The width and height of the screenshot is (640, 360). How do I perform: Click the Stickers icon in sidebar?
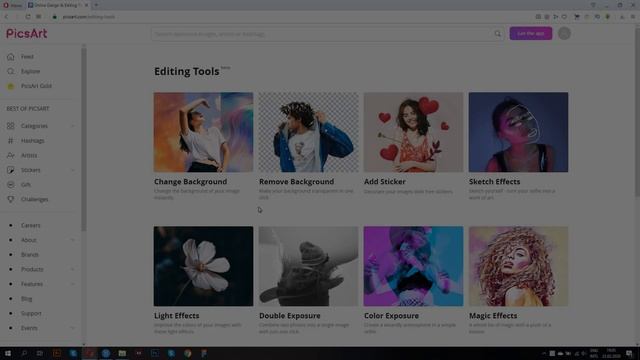11,170
